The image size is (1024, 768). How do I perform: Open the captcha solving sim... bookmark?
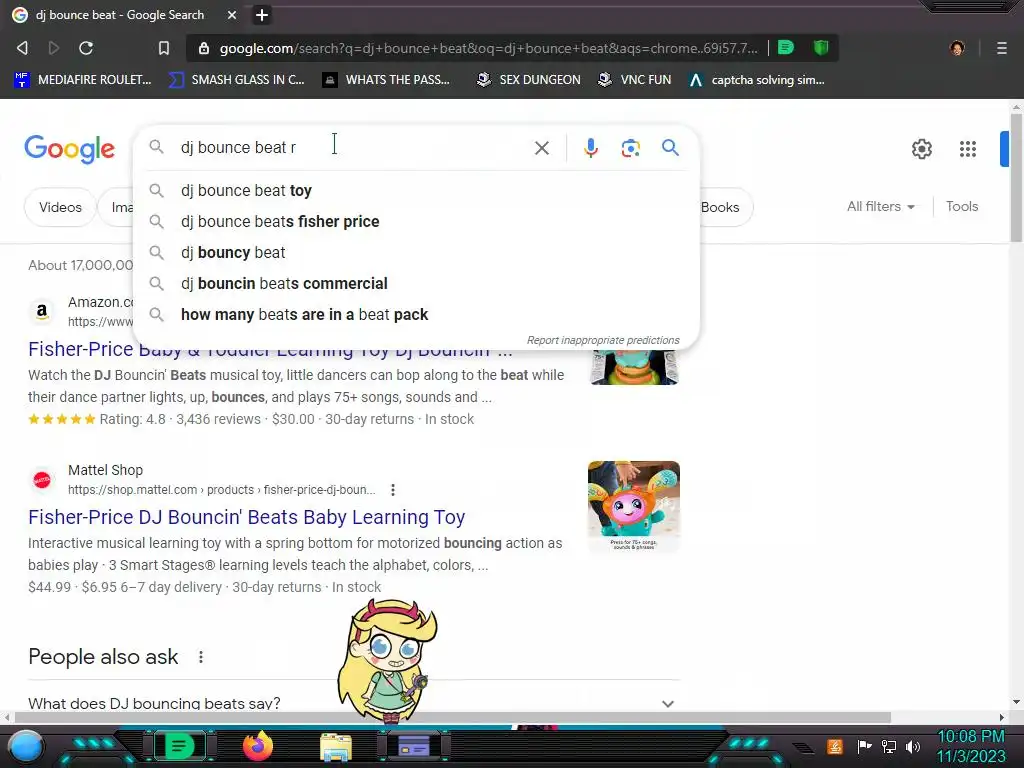[757, 80]
